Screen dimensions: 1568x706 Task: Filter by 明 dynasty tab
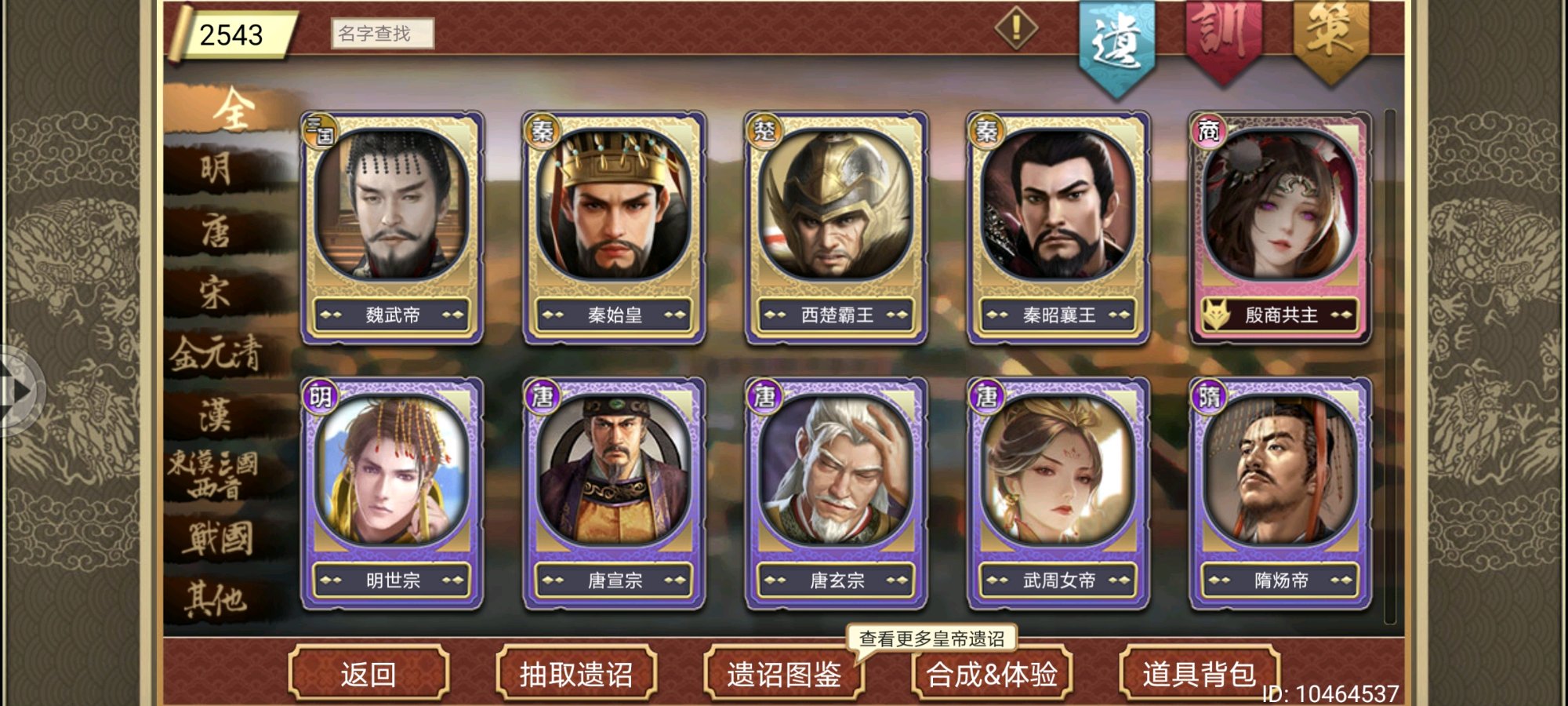pyautogui.click(x=217, y=169)
